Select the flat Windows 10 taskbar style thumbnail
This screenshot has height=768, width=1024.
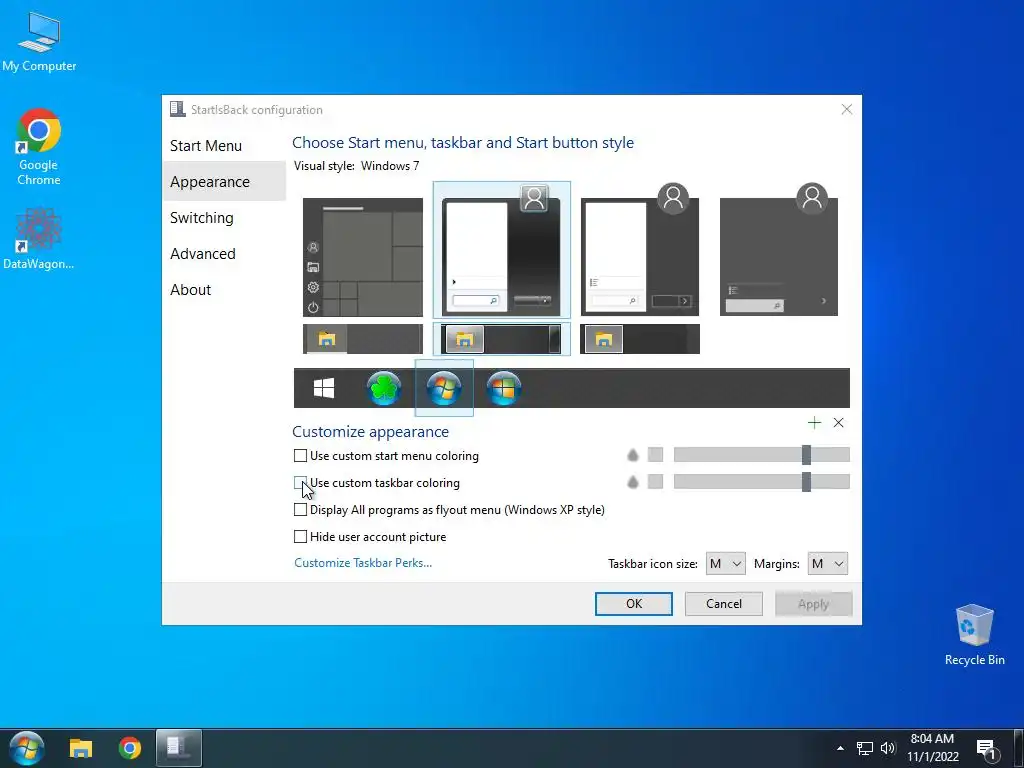click(362, 339)
